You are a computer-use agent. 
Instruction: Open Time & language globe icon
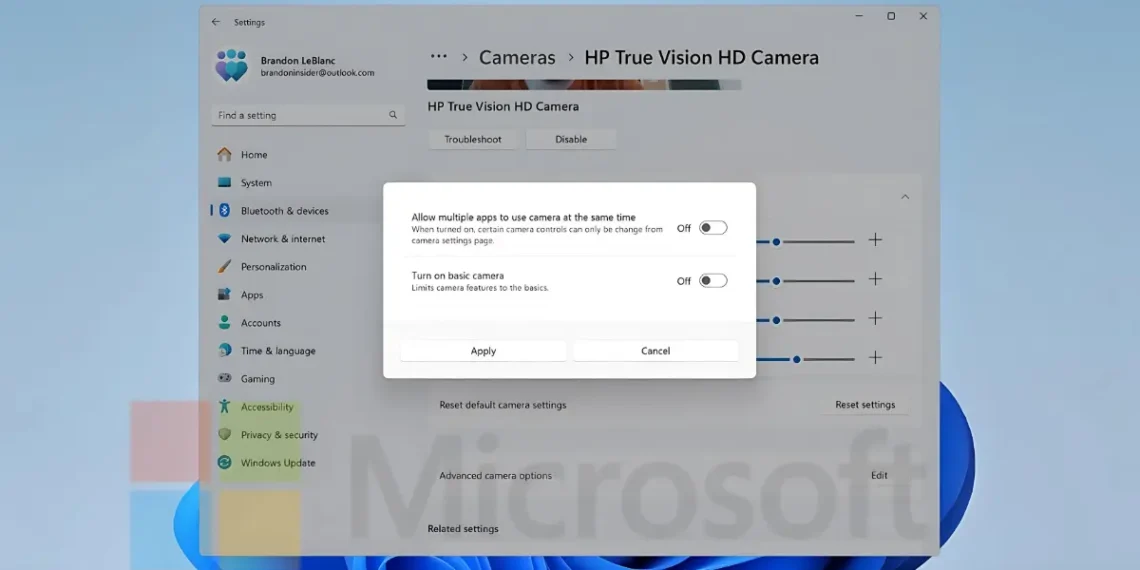tap(224, 351)
